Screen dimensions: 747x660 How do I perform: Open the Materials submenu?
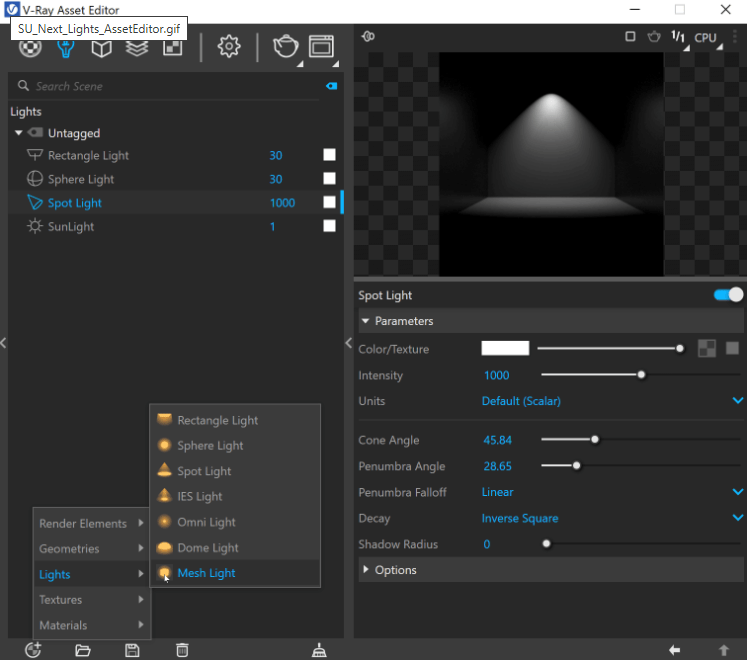[91, 625]
